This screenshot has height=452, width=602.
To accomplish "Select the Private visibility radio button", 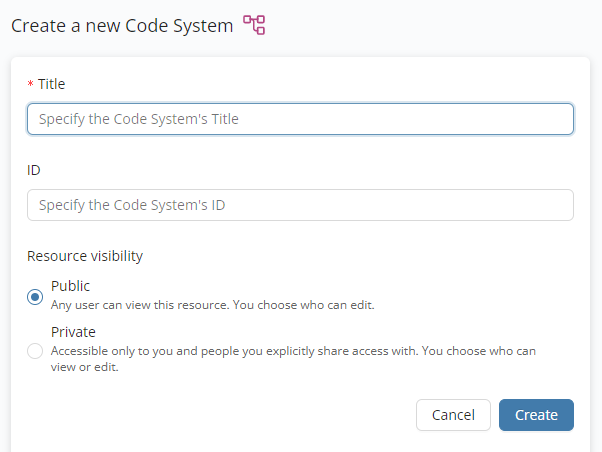I will (35, 350).
